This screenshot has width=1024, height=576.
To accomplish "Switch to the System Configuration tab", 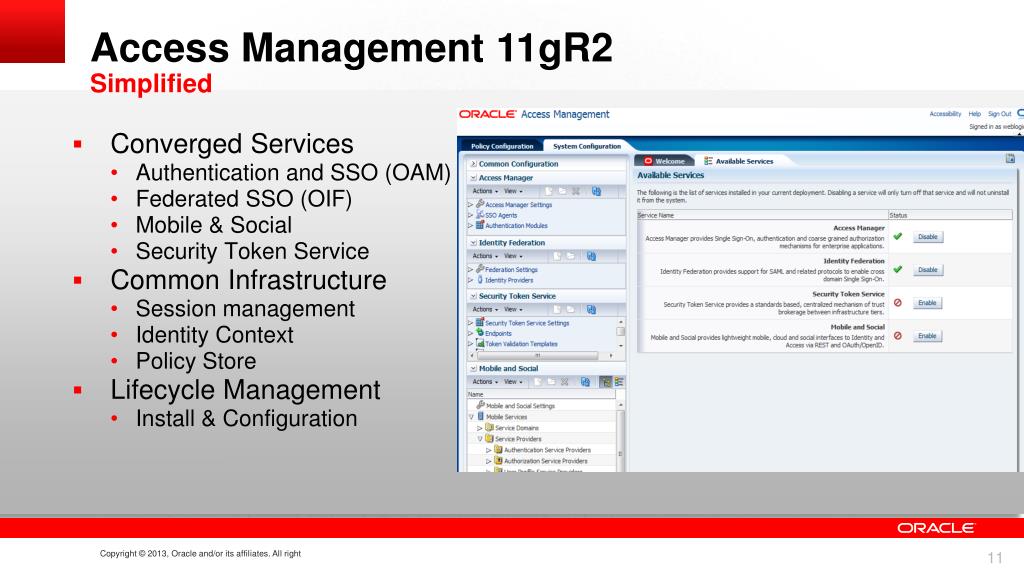I will [586, 146].
